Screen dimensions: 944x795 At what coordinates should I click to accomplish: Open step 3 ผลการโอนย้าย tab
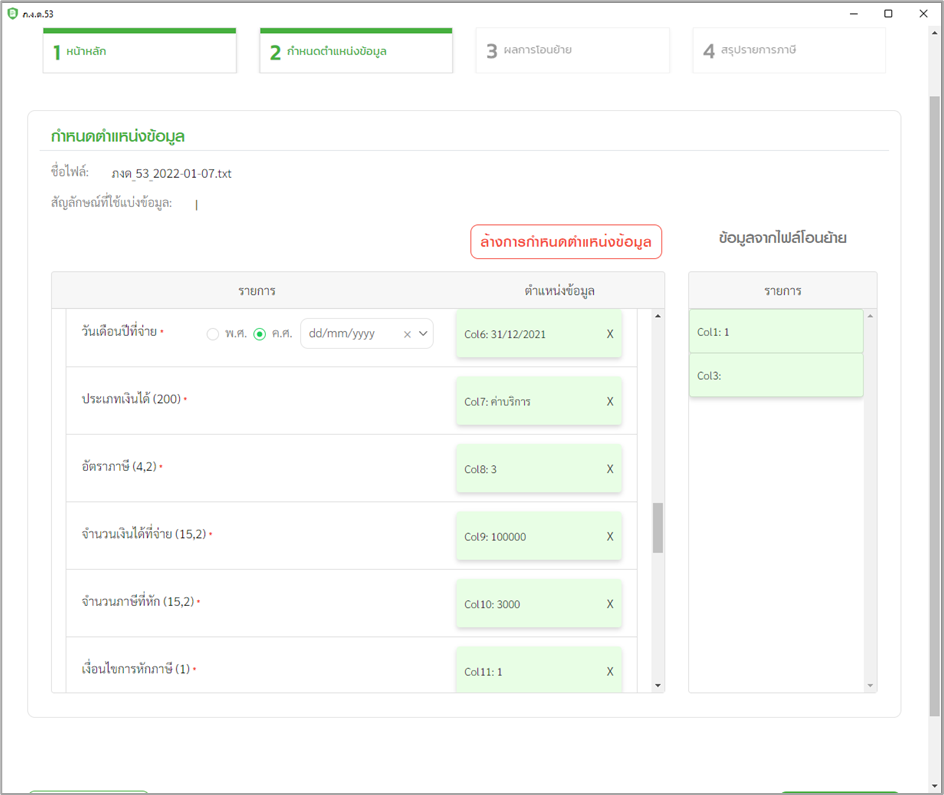572,51
